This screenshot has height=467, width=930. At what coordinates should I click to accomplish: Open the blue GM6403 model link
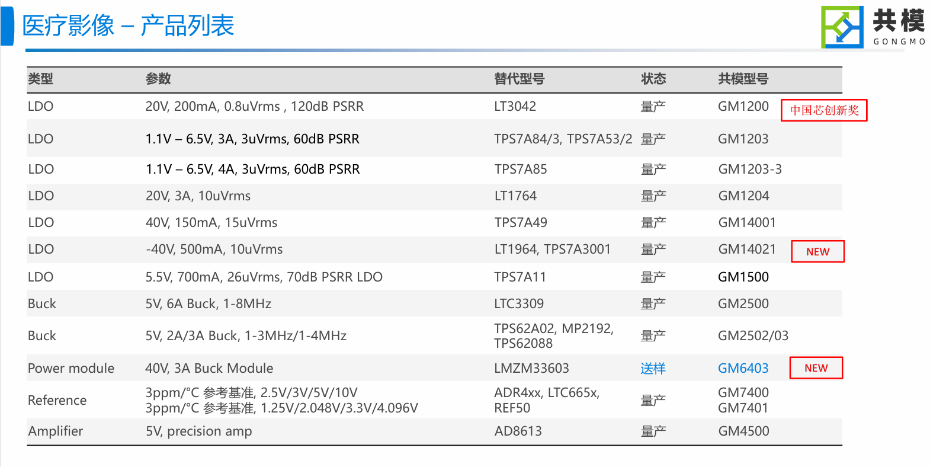[x=743, y=368]
